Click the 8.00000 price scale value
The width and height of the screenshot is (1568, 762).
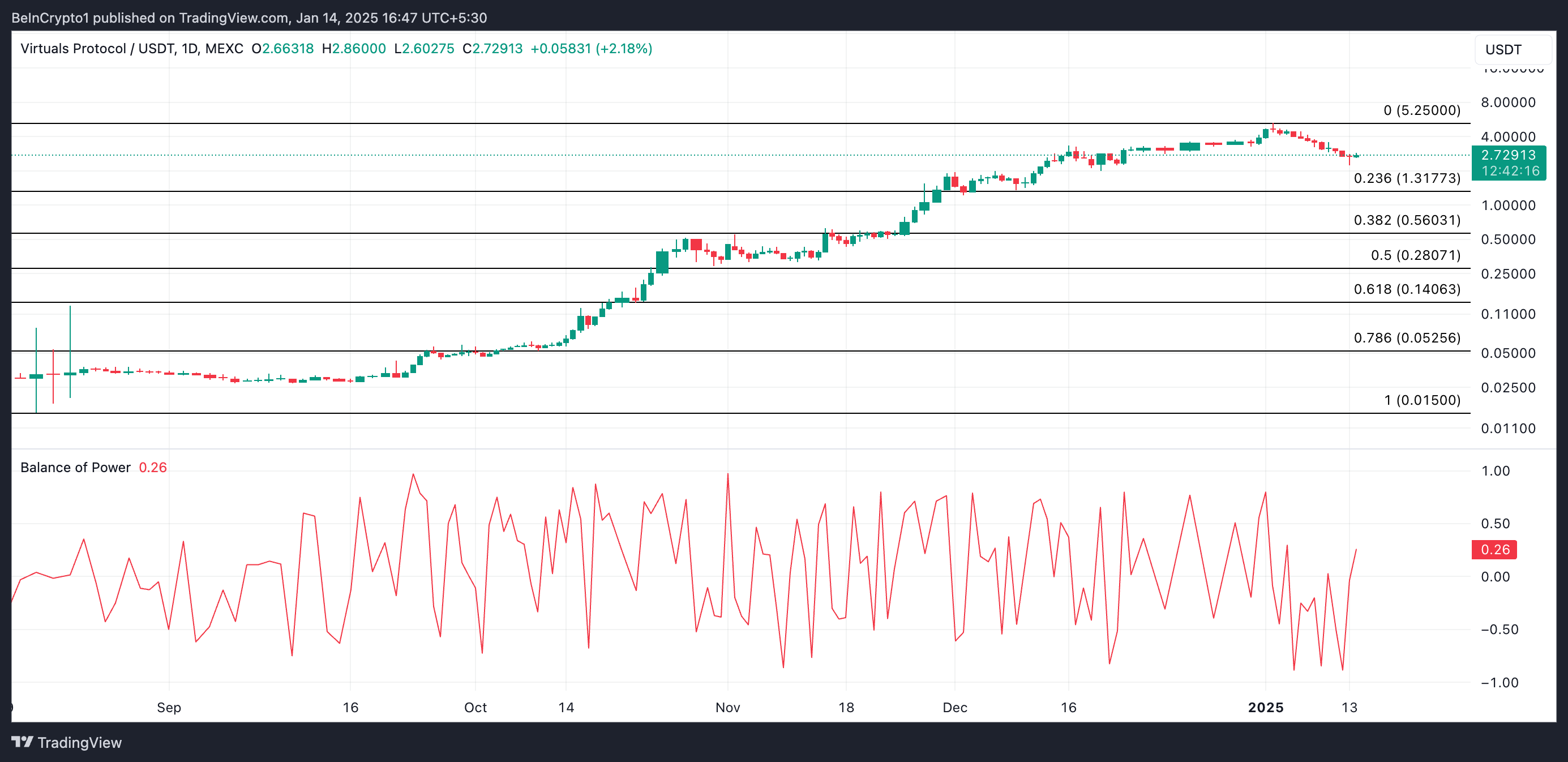1508,102
